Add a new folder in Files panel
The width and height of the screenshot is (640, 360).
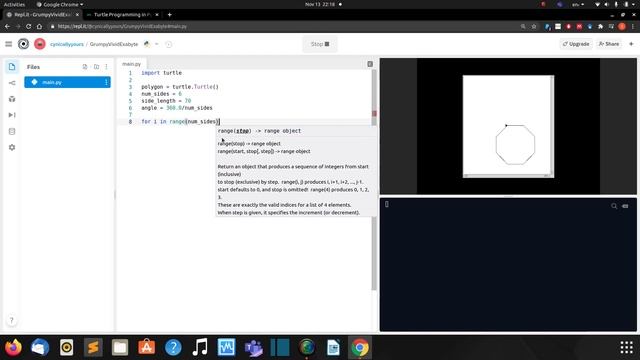(x=96, y=67)
